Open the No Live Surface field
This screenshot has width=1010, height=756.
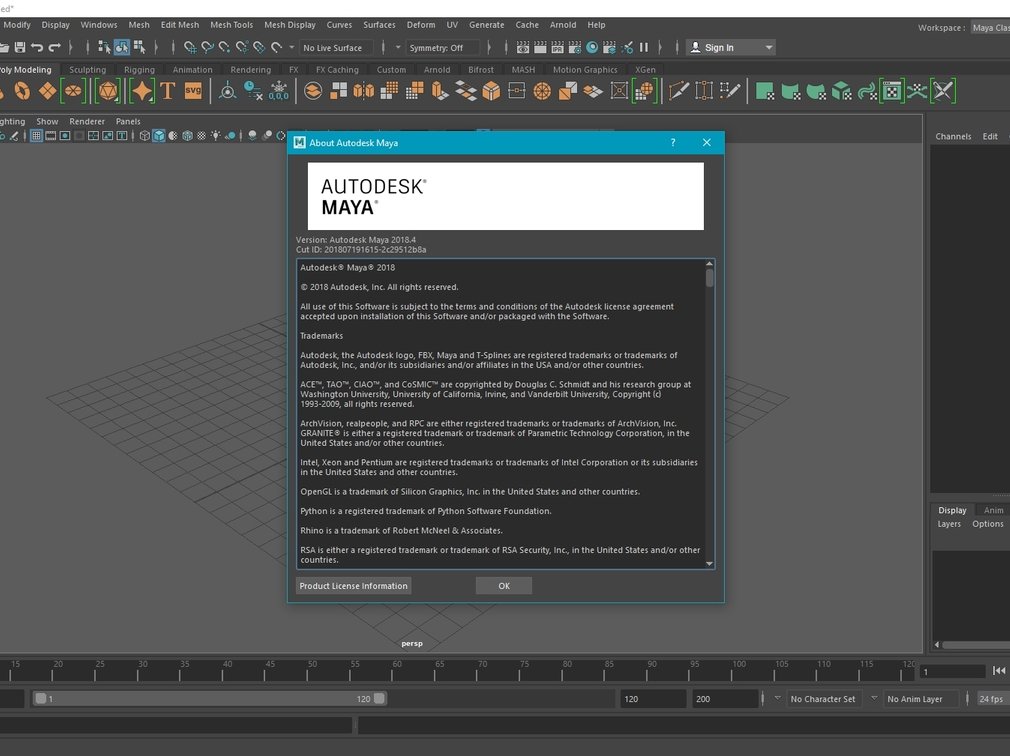pos(336,48)
